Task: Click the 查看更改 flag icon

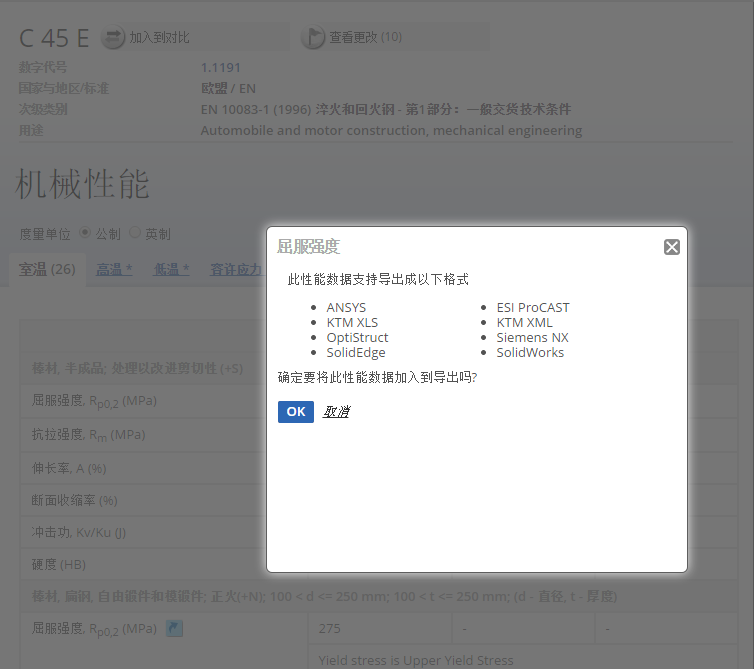Action: pyautogui.click(x=313, y=38)
